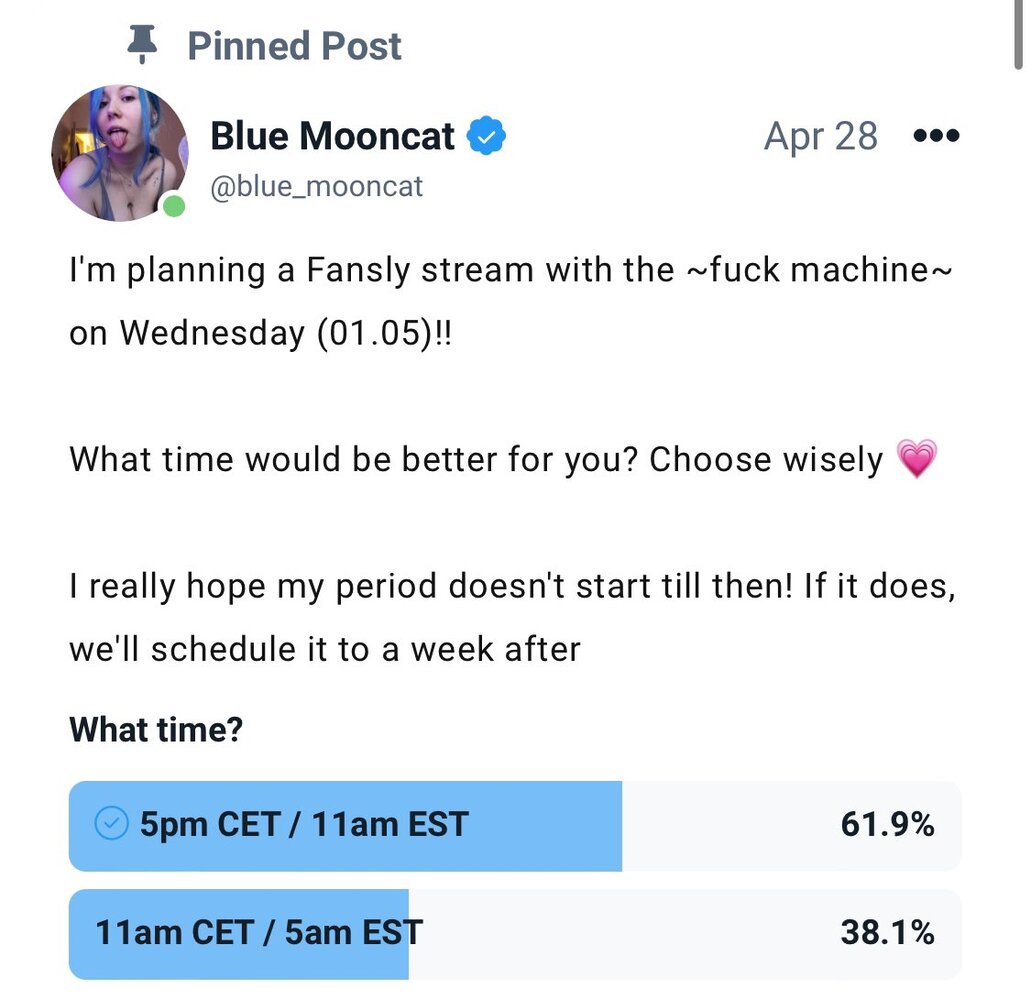Screen dimensions: 1031x1000
Task: Click the green online status dot
Action: [x=174, y=207]
